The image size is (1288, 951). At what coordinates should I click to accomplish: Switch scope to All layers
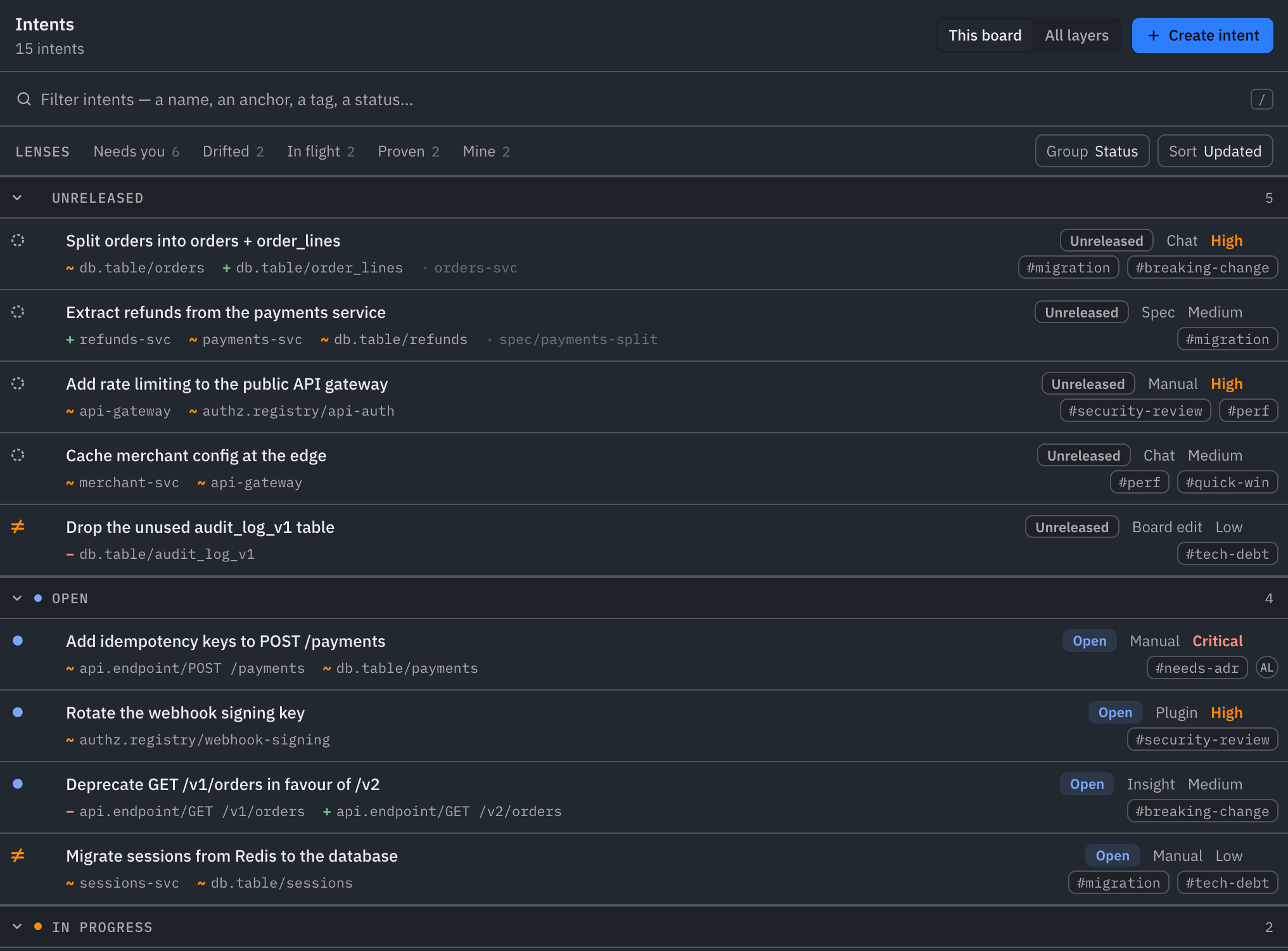pos(1076,35)
